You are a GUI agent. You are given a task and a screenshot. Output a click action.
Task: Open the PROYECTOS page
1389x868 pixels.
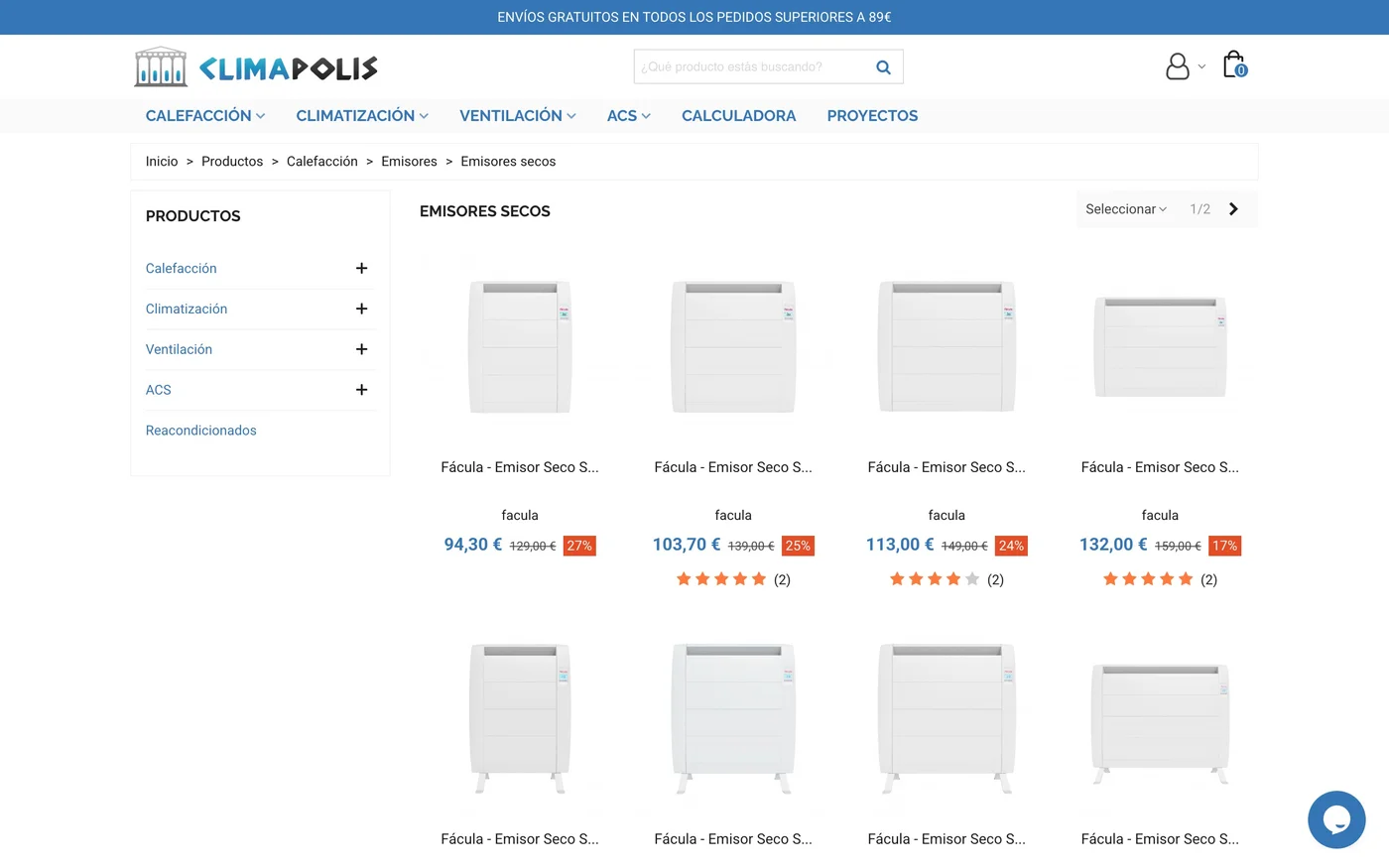coord(872,116)
